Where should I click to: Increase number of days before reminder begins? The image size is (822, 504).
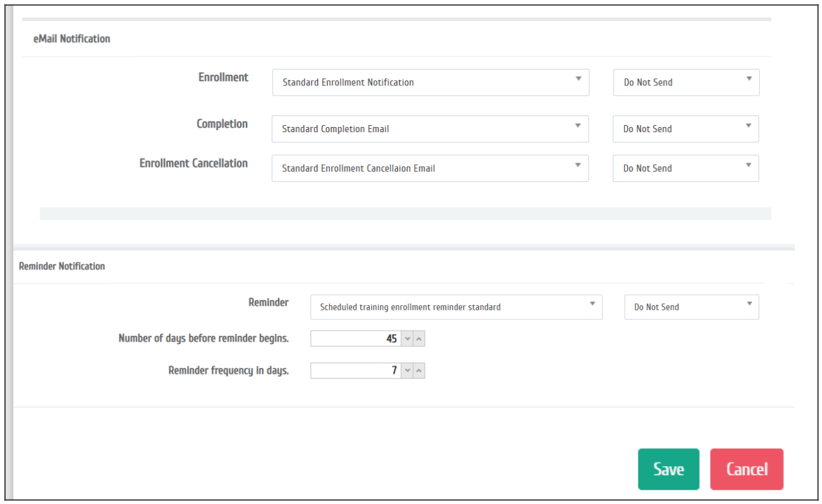pos(419,339)
